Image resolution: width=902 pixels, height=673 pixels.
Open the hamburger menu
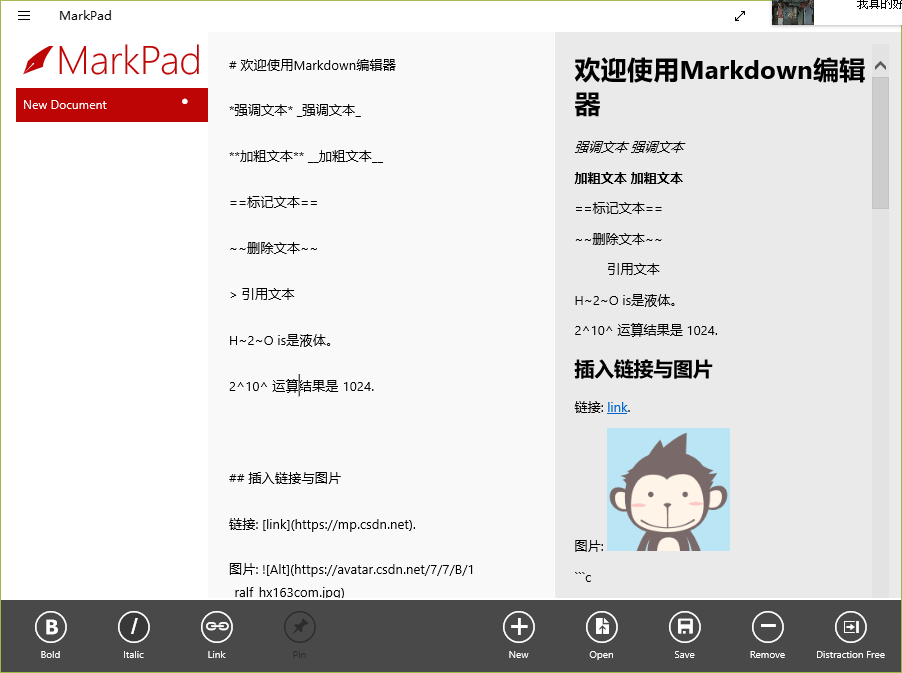(x=24, y=16)
